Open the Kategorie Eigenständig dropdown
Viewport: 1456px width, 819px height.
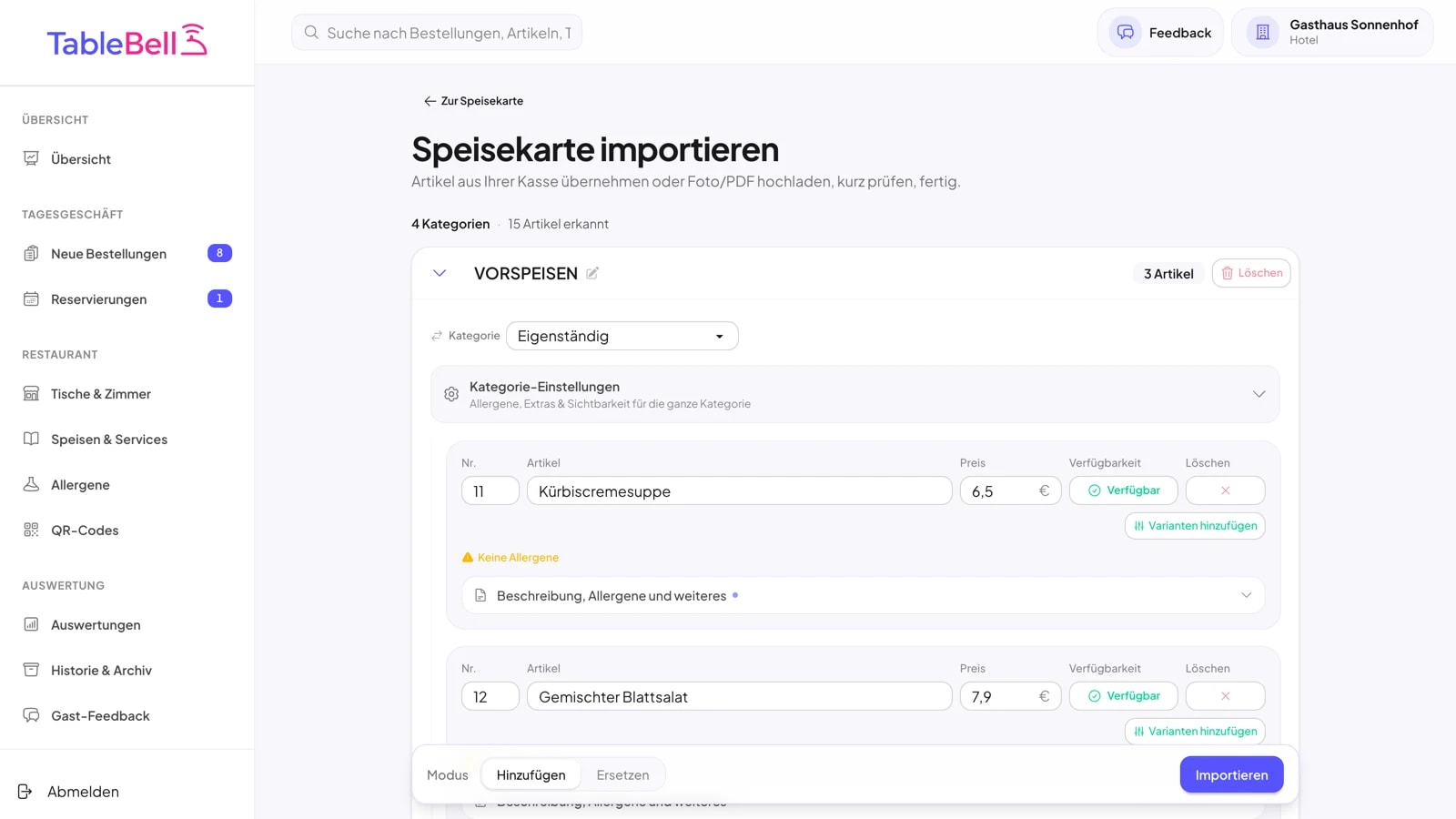click(x=622, y=336)
